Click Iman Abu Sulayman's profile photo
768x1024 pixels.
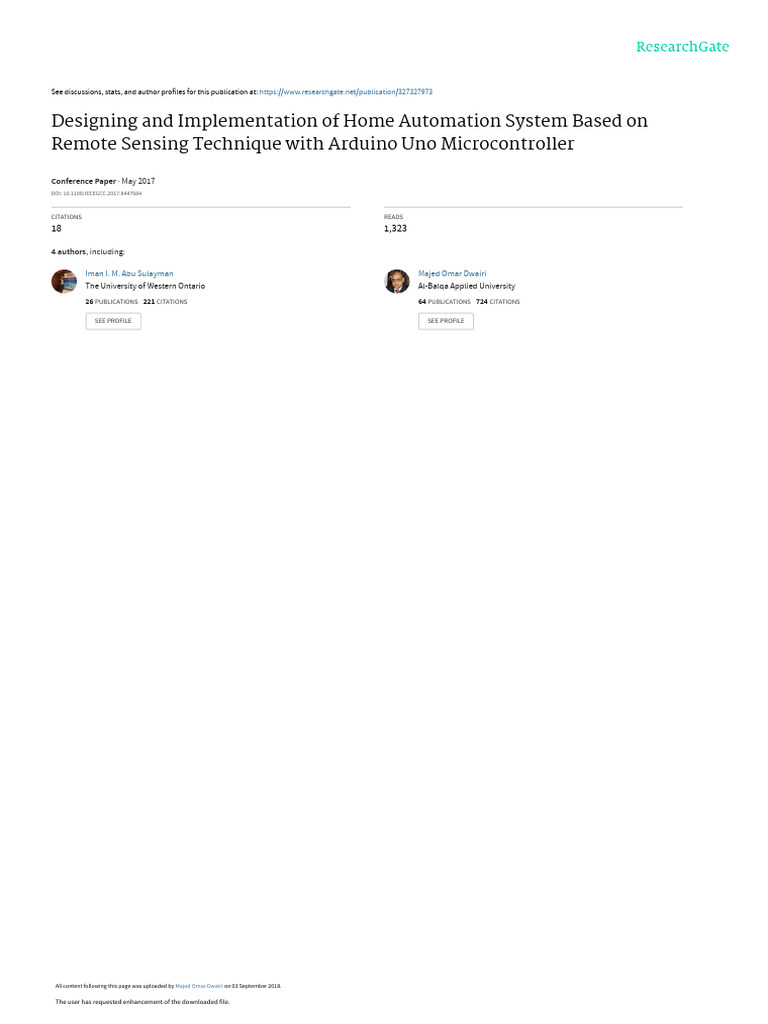click(x=64, y=282)
